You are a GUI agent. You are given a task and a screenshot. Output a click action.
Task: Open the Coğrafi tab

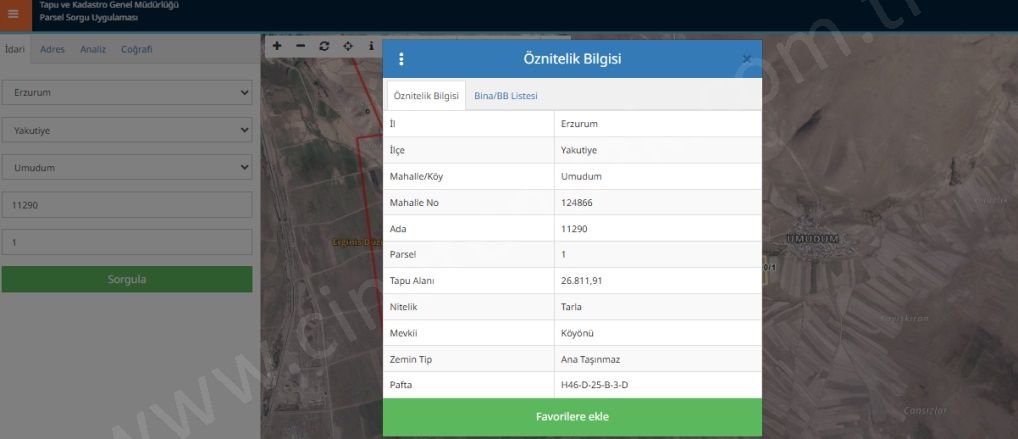point(137,49)
